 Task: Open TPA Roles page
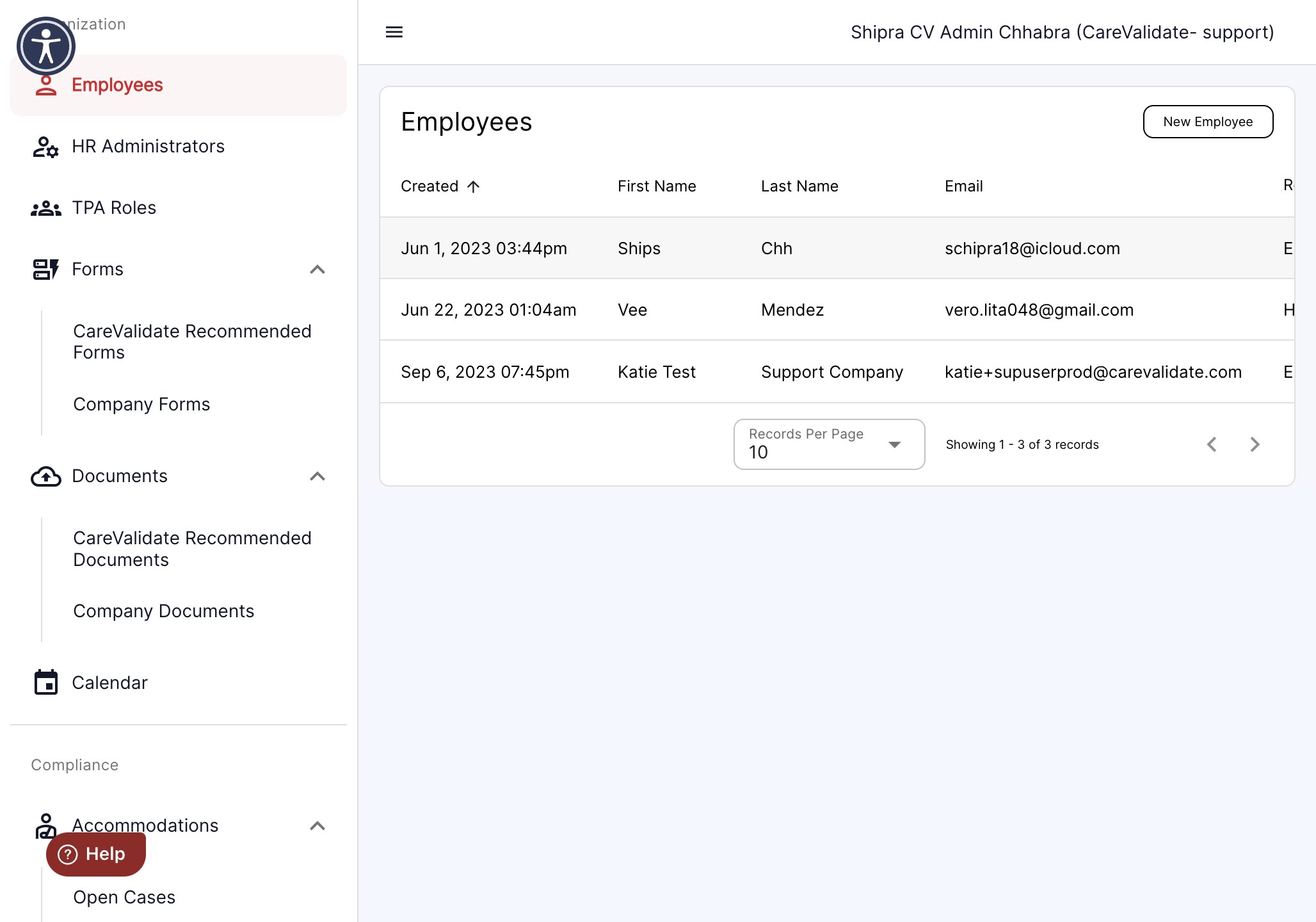[179, 208]
